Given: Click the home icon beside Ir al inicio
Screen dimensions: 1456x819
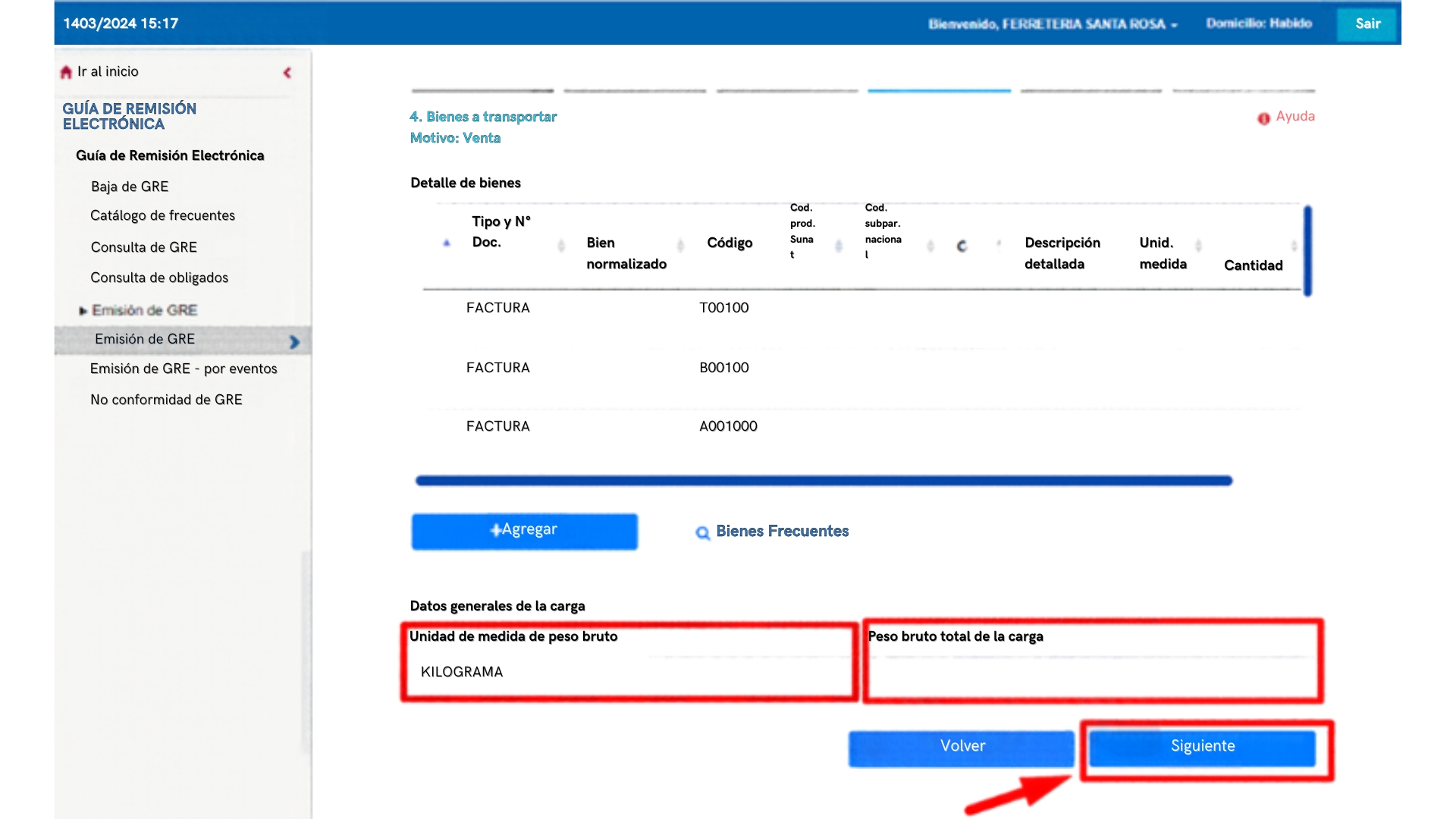Looking at the screenshot, I should point(66,72).
